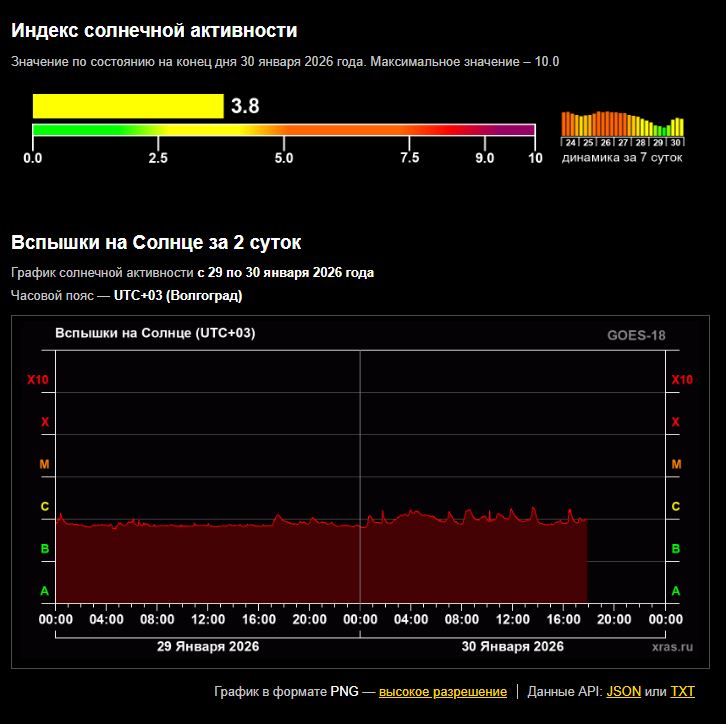This screenshot has height=724, width=726.
Task: Click the yellow C label on left axis
Action: 44,507
